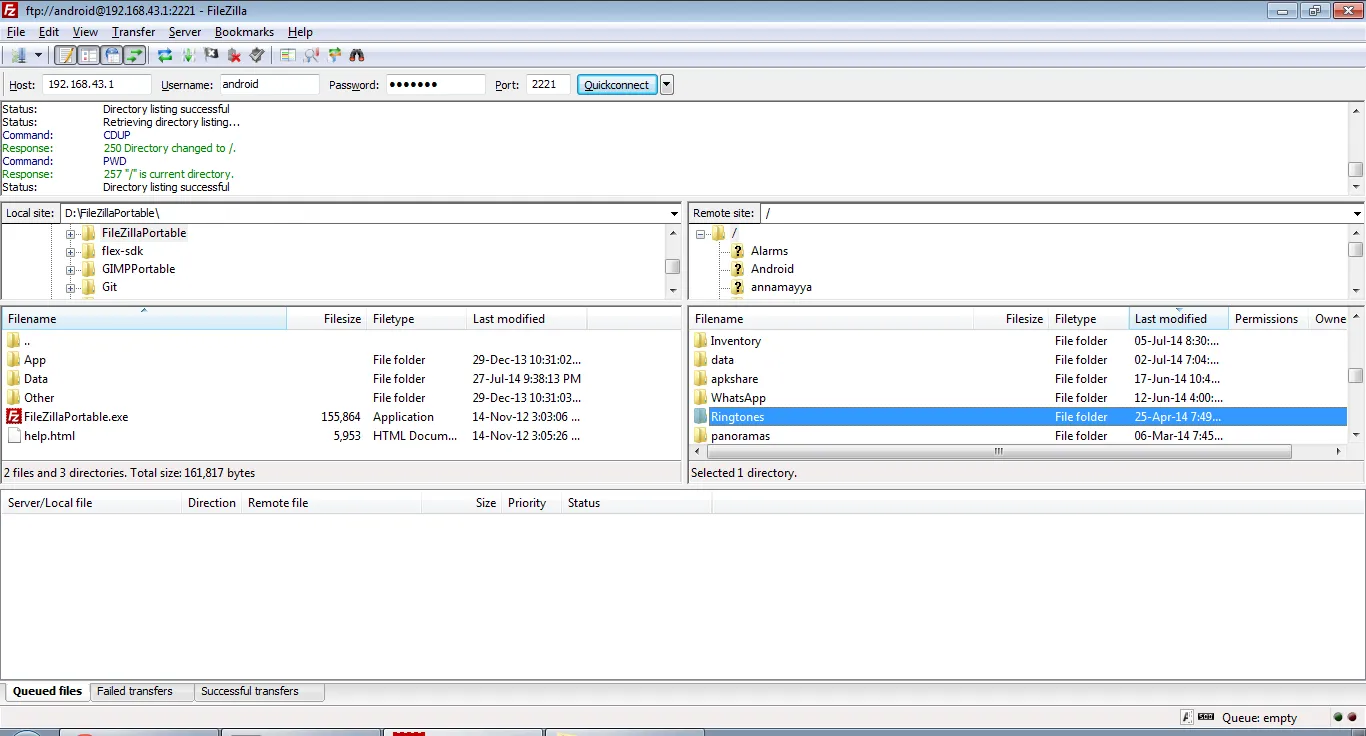
Task: Open the Local site path dropdown
Action: tap(674, 212)
